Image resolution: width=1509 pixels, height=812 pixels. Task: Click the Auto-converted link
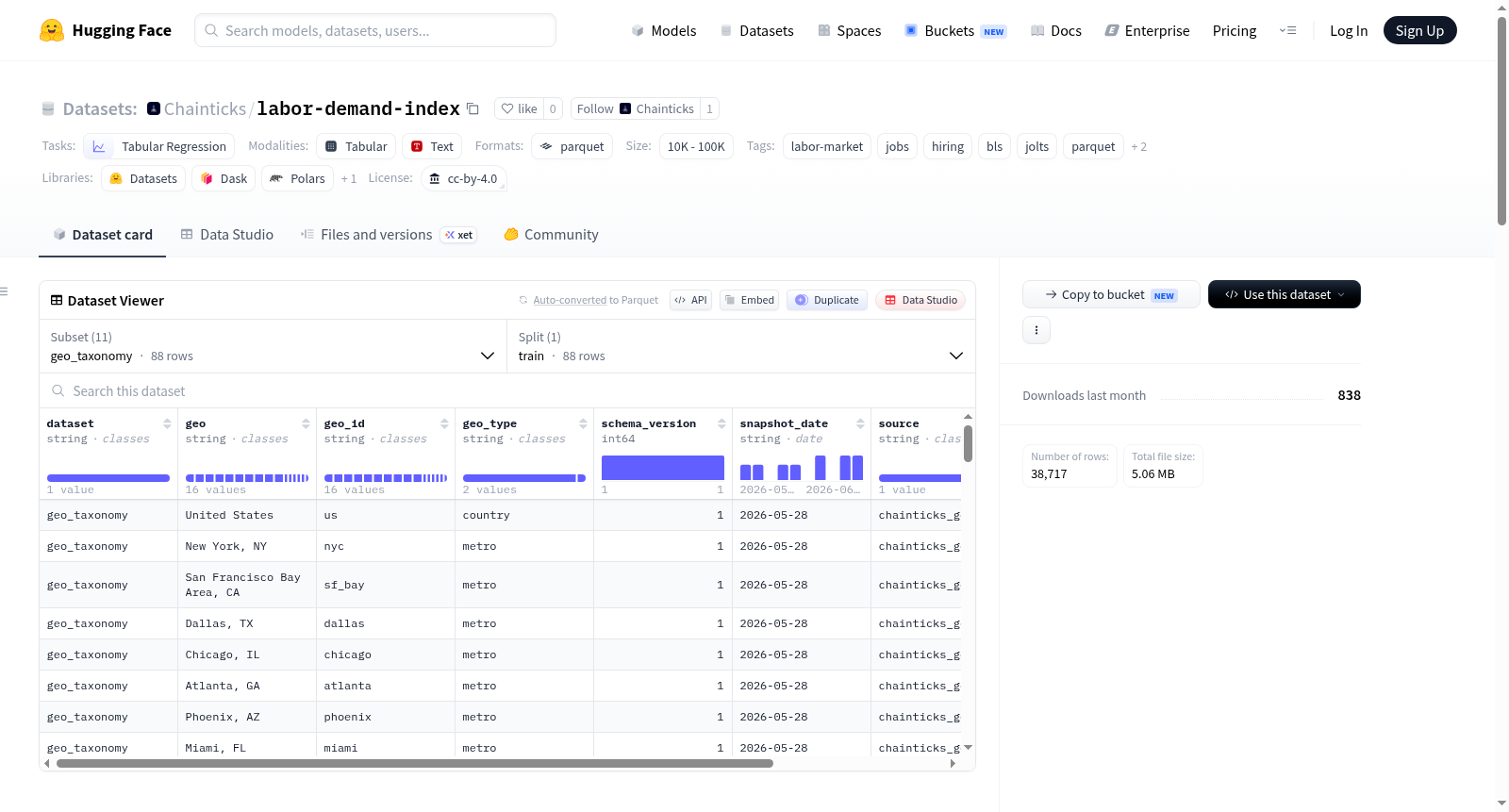click(x=570, y=300)
